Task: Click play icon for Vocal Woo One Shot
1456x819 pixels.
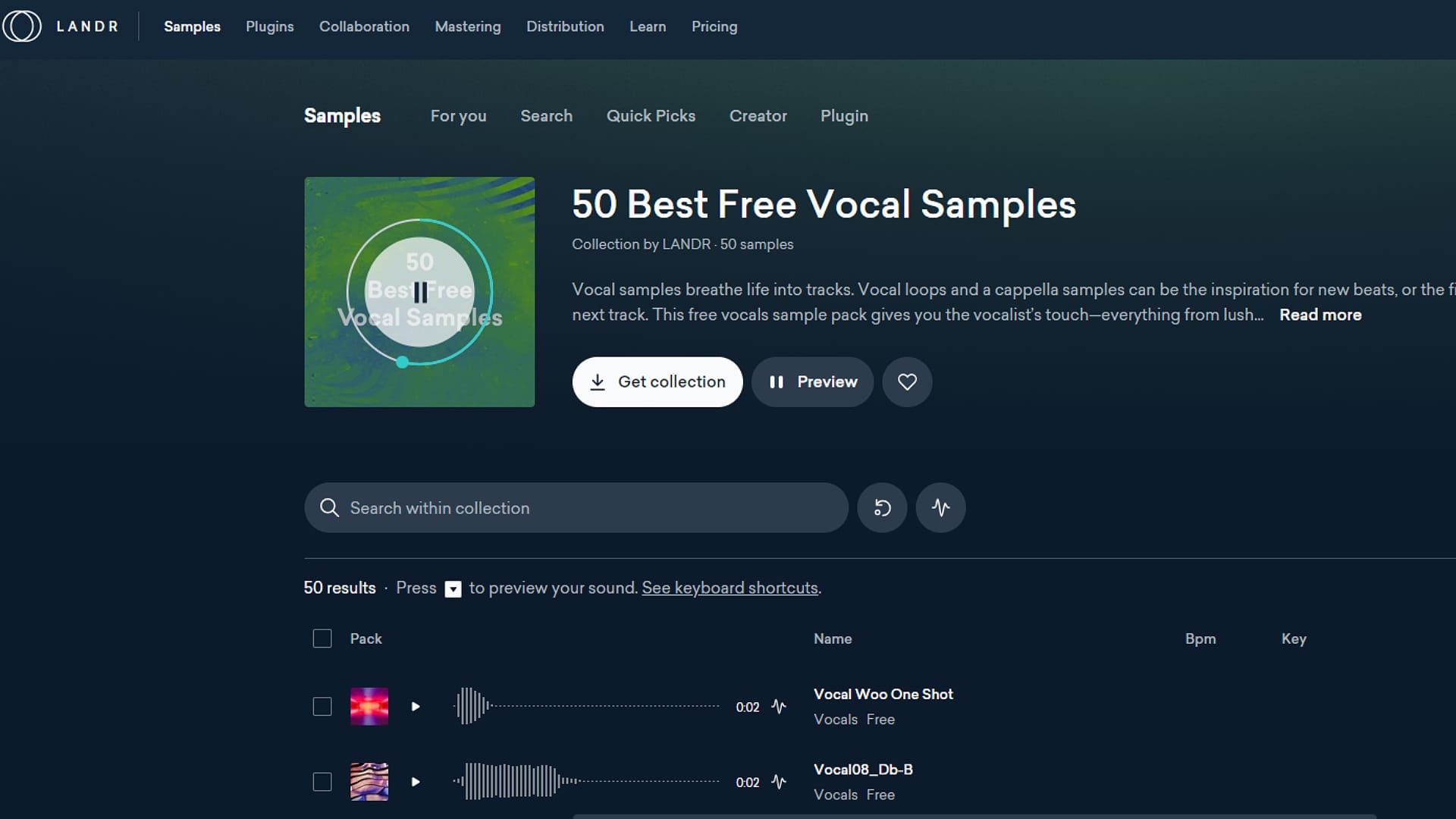Action: coord(415,706)
